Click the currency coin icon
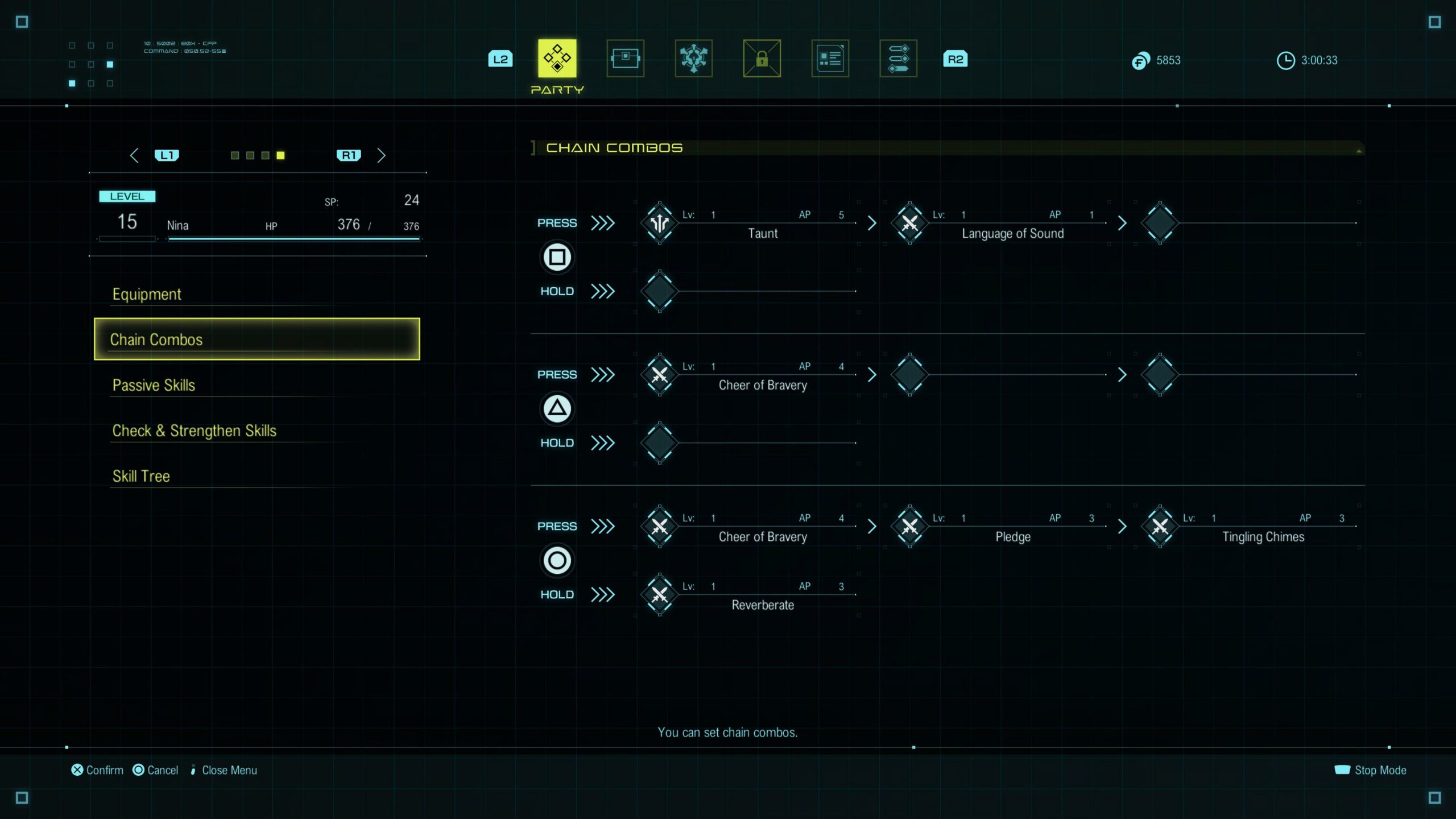 point(1140,60)
